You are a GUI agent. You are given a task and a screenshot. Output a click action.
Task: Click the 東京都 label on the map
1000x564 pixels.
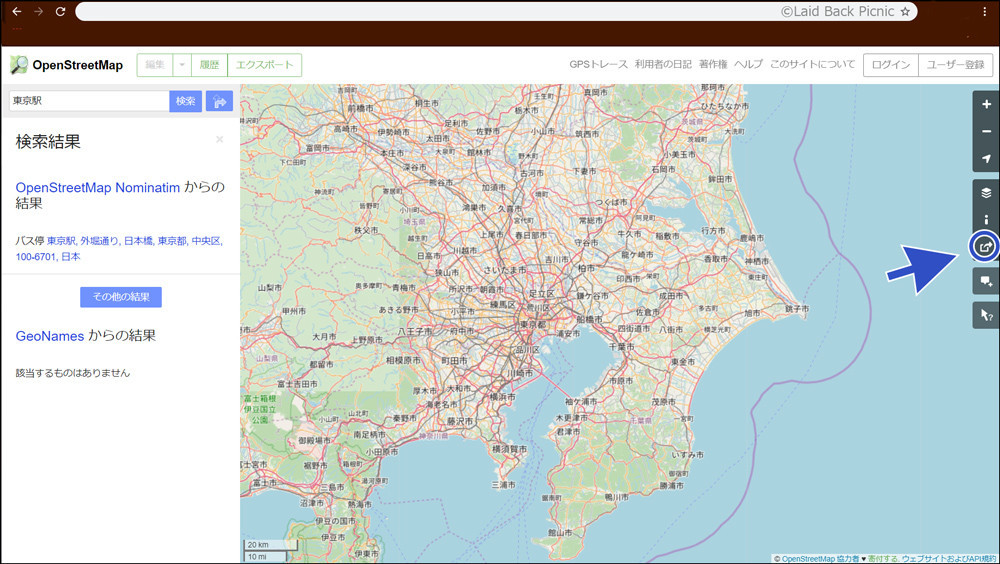(x=533, y=324)
